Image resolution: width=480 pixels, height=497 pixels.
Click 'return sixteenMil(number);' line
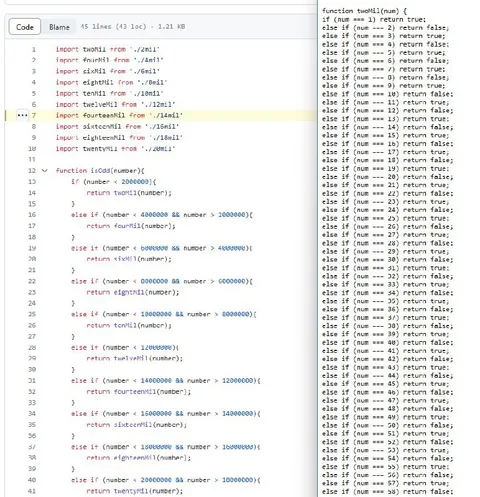[137, 425]
